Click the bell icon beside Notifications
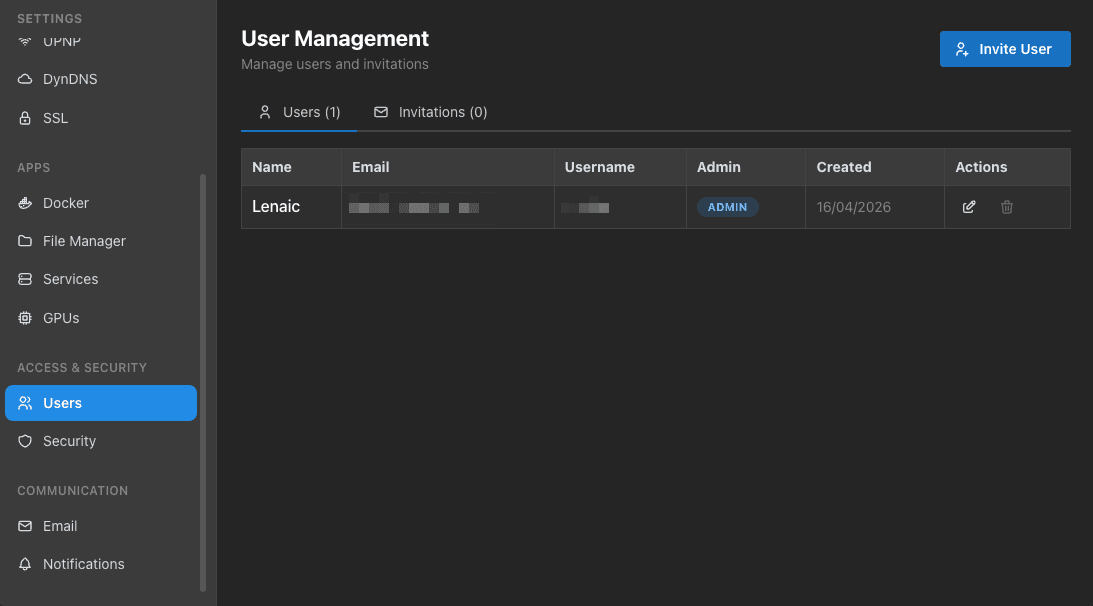Screen dimensions: 1093x606 pos(25,564)
